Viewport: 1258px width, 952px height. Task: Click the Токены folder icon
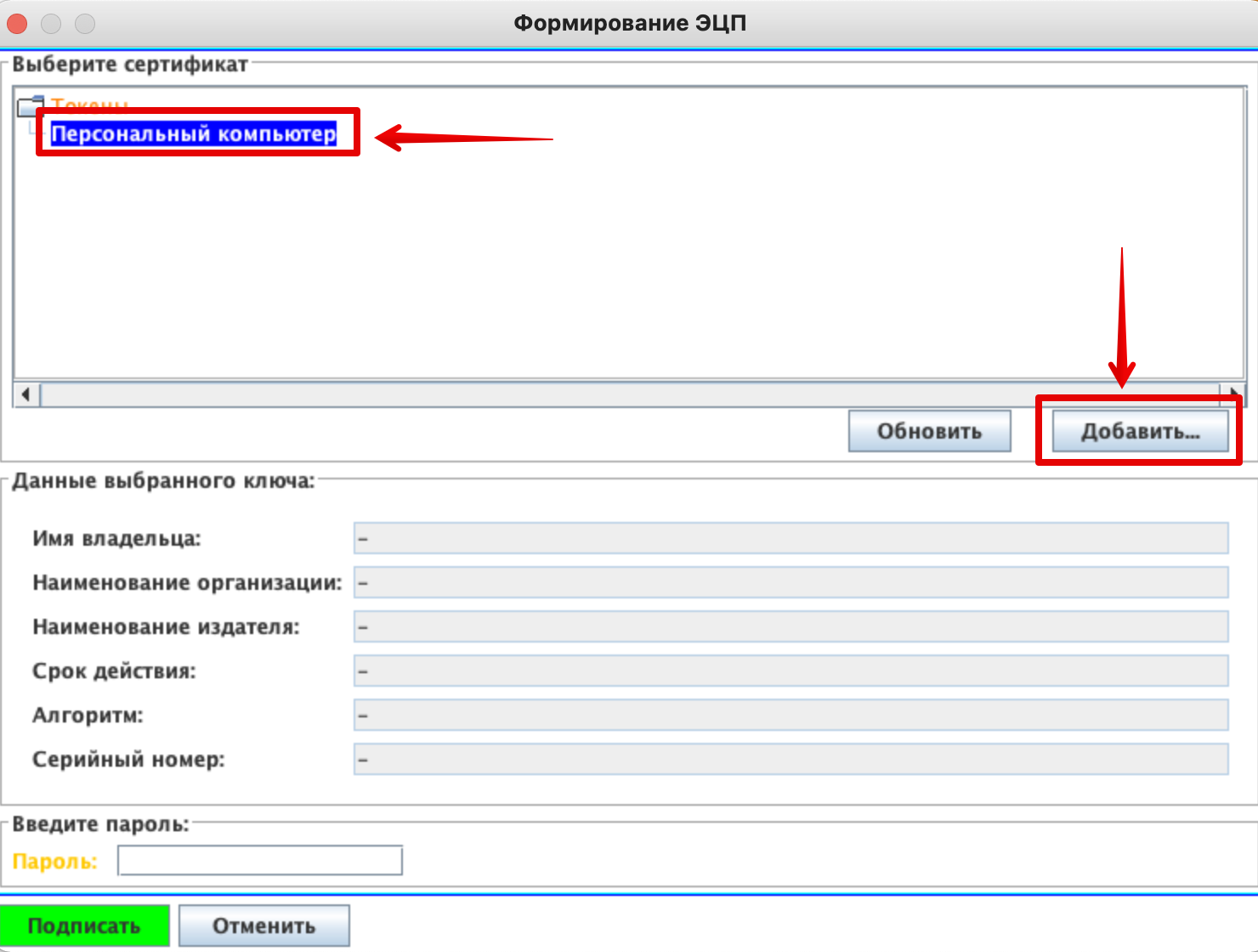coord(31,105)
